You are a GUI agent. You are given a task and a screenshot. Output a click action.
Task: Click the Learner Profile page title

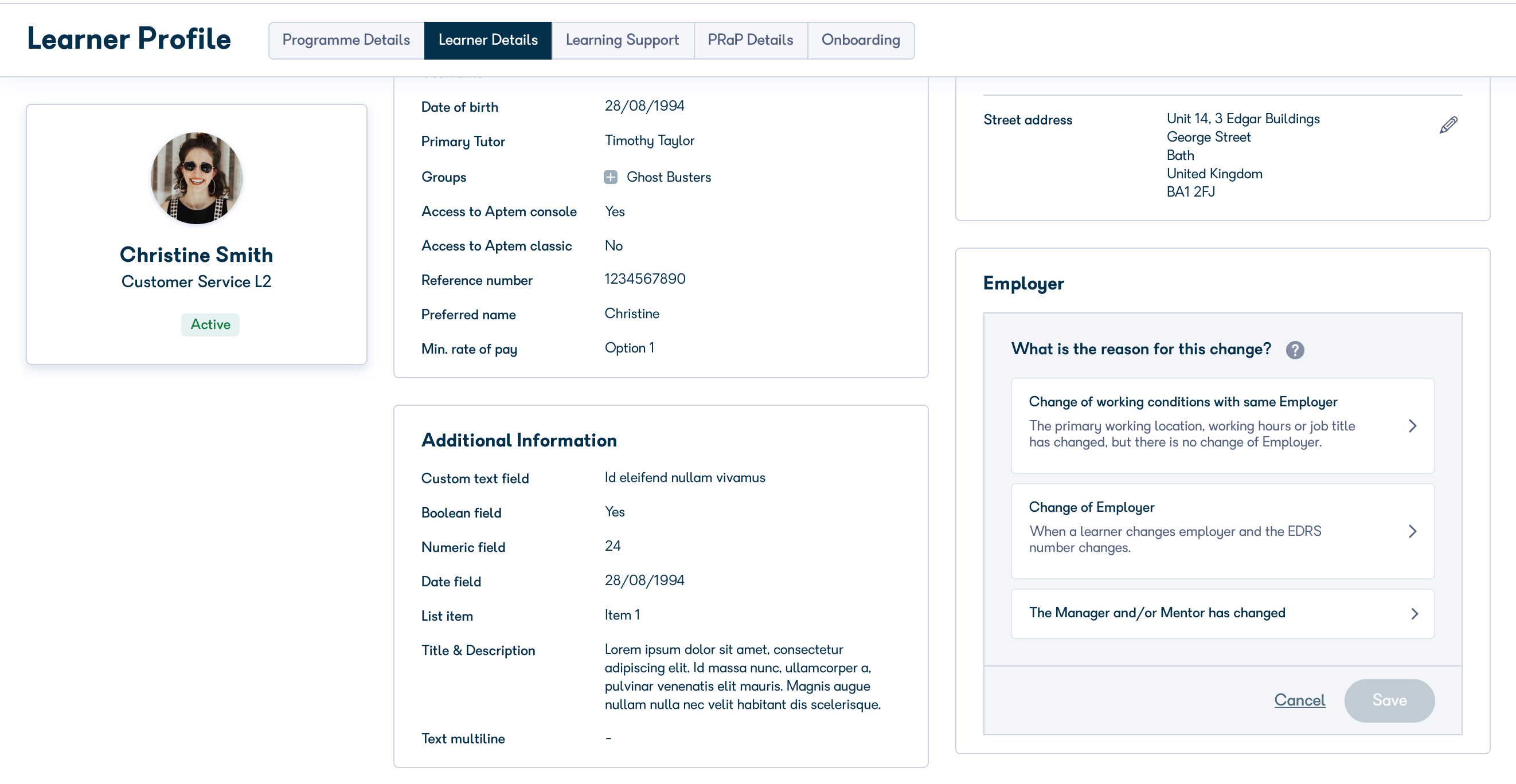129,39
